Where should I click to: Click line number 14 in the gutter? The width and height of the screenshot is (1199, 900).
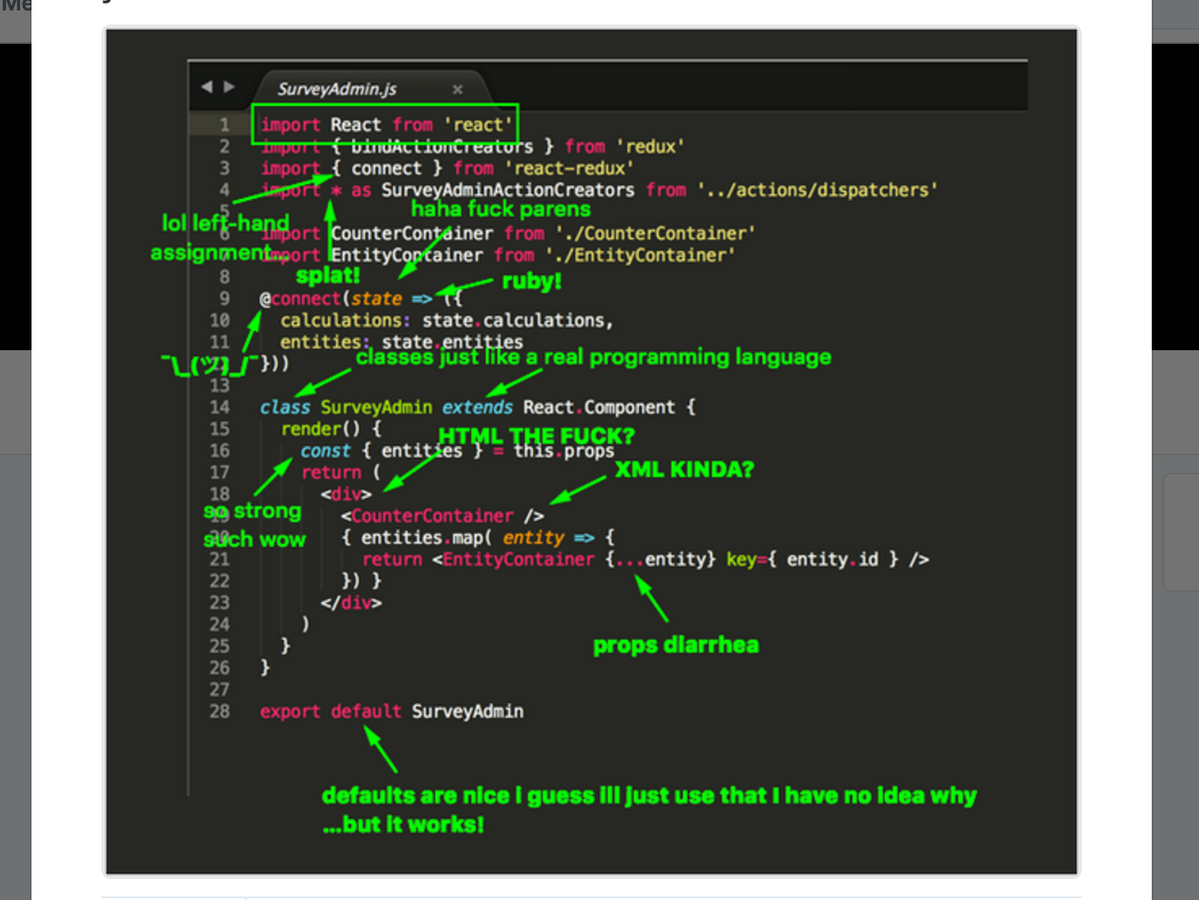[x=219, y=408]
